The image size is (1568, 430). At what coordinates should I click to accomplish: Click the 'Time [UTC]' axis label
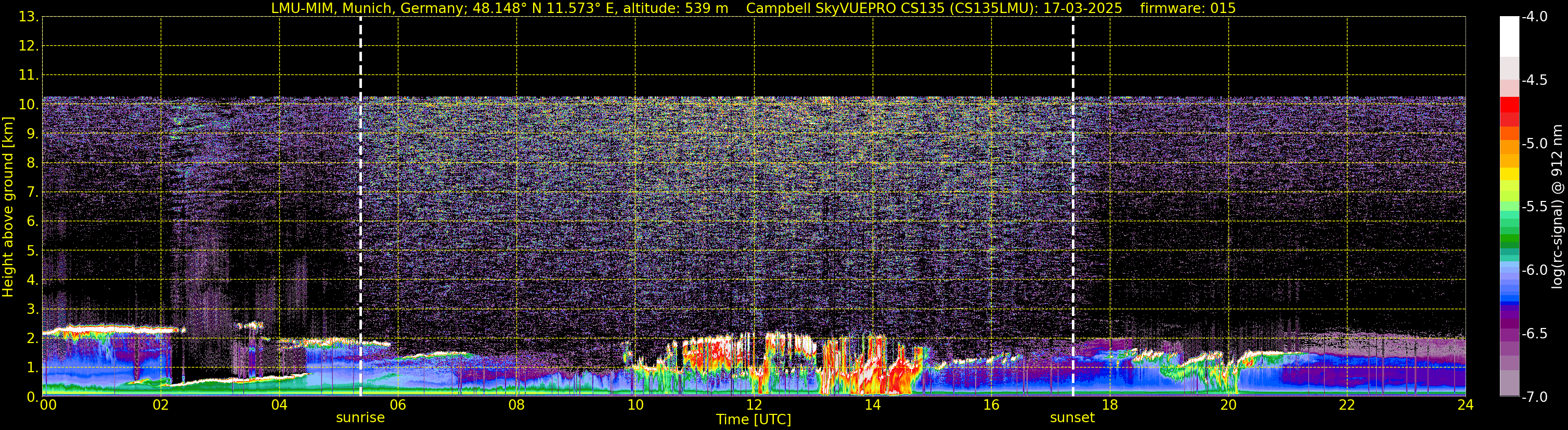[x=754, y=420]
